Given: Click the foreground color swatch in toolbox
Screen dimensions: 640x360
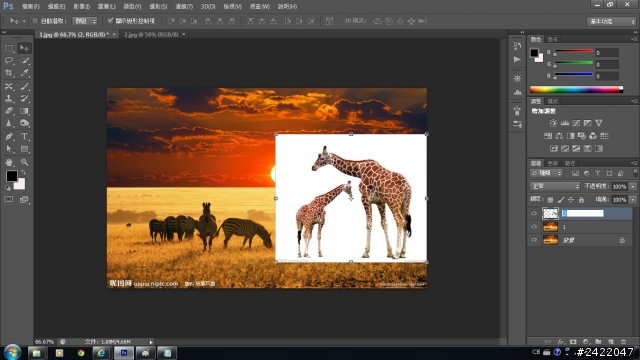Looking at the screenshot, I should (x=11, y=176).
